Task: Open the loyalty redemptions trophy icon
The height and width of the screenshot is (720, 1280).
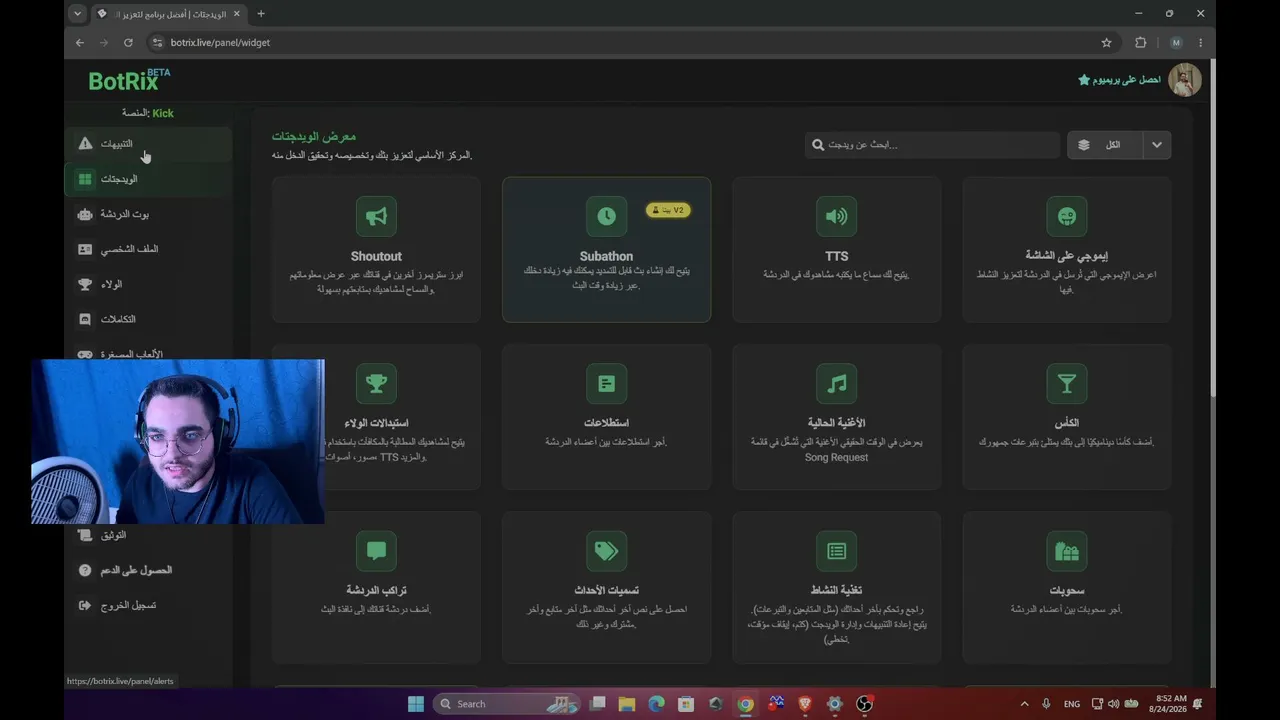Action: point(376,383)
